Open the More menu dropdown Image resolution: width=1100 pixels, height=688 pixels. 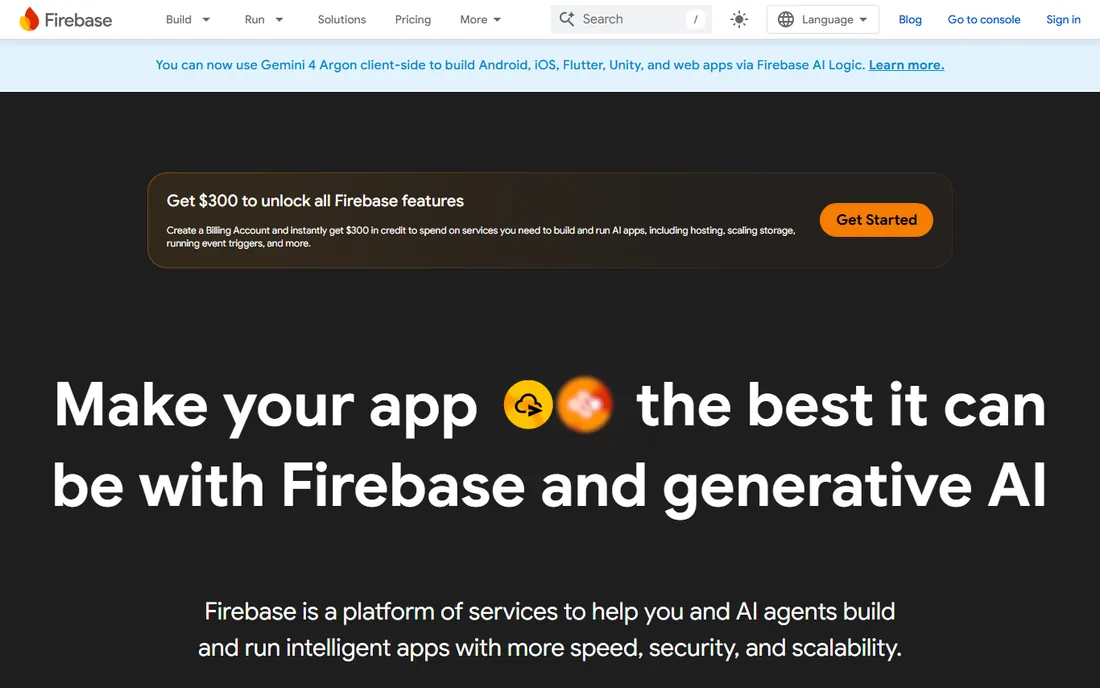tap(481, 20)
